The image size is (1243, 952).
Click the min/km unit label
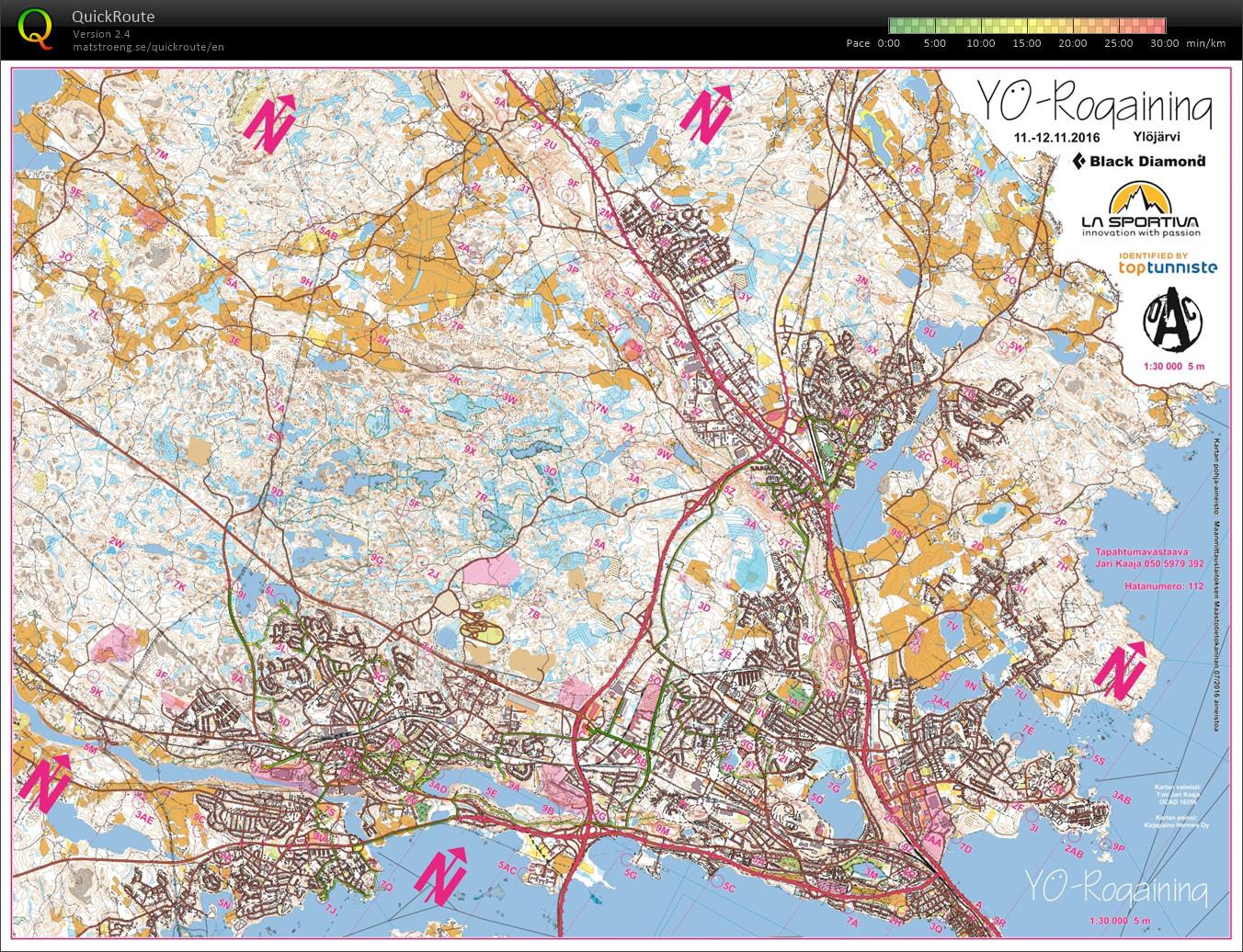tap(1206, 43)
